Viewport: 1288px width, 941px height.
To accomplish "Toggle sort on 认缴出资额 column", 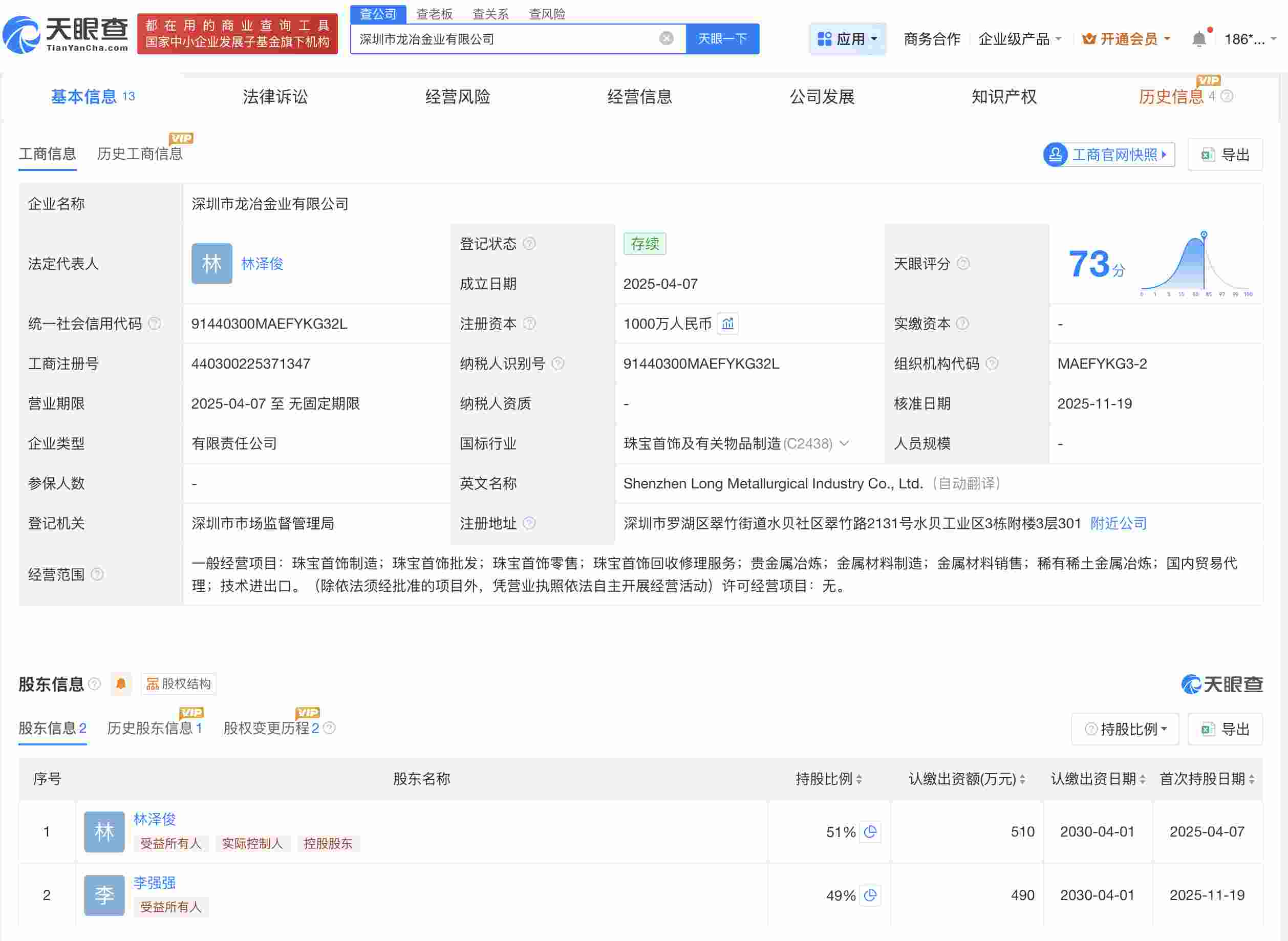I will [x=1022, y=779].
